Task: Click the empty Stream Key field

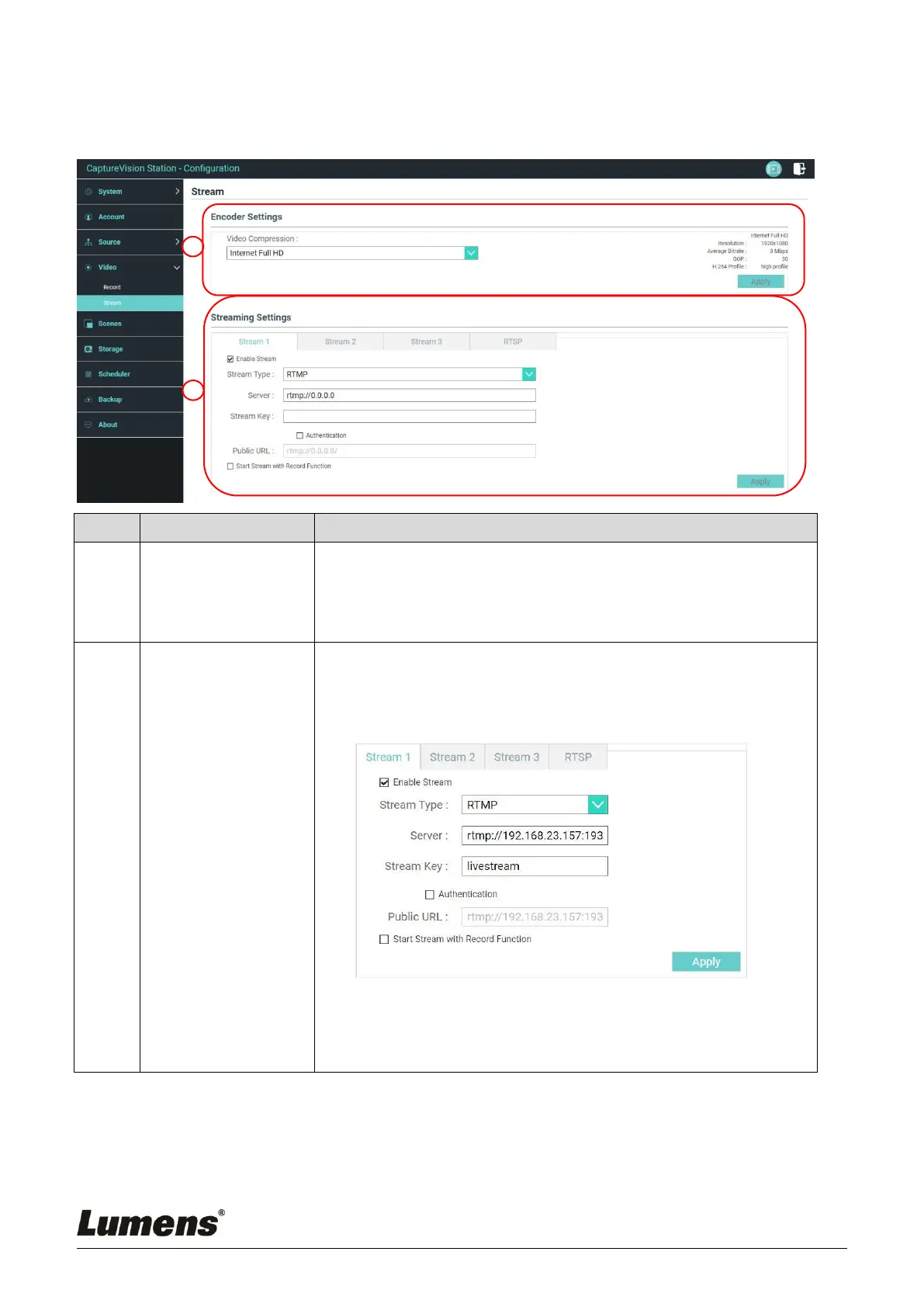Action: click(x=409, y=417)
